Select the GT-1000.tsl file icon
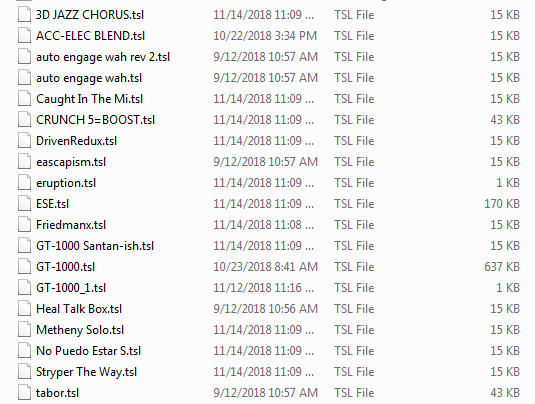 [x=24, y=267]
